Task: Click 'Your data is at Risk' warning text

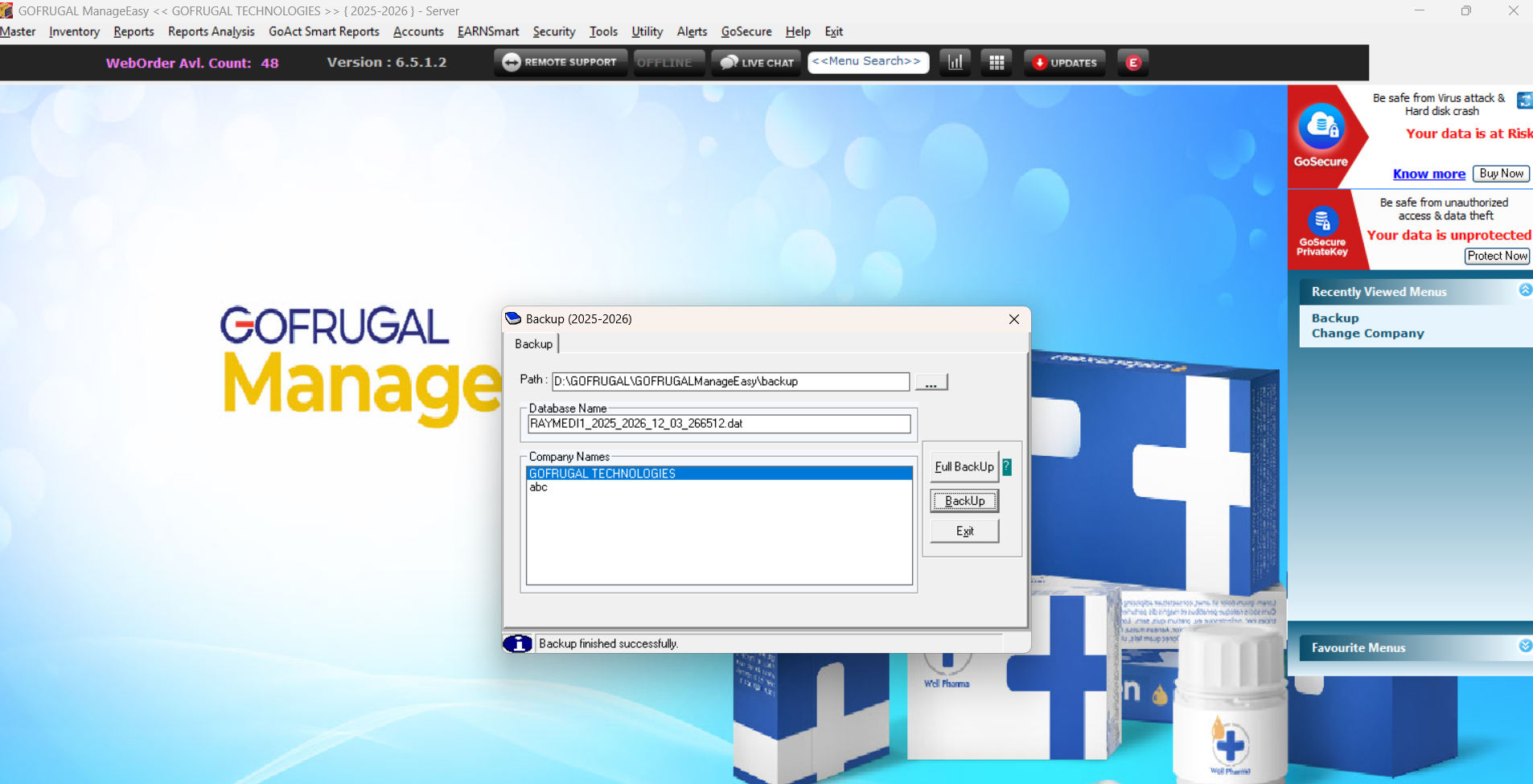Action: click(1469, 133)
